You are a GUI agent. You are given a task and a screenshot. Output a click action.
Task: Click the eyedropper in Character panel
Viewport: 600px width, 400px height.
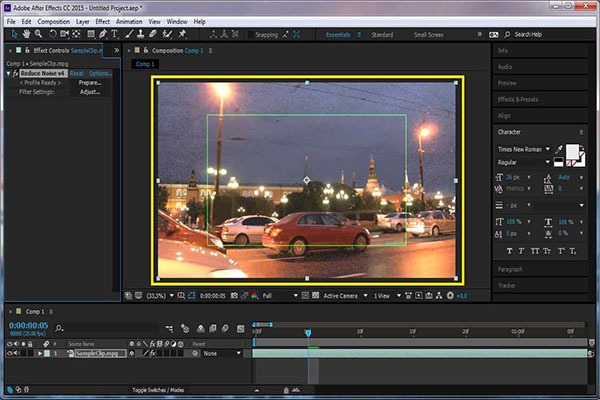pyautogui.click(x=559, y=149)
